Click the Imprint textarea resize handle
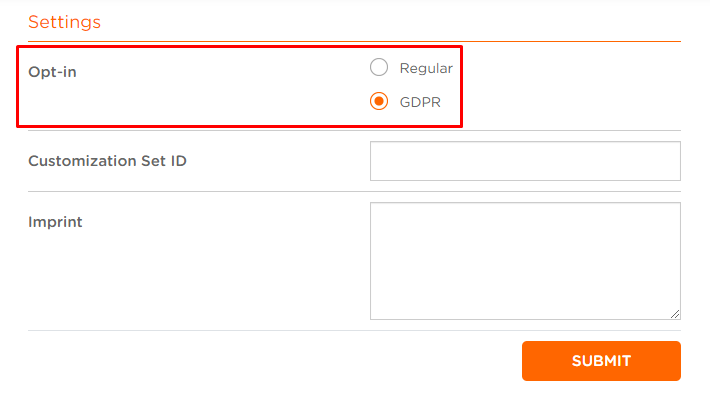This screenshot has height=406, width=710. click(x=675, y=314)
